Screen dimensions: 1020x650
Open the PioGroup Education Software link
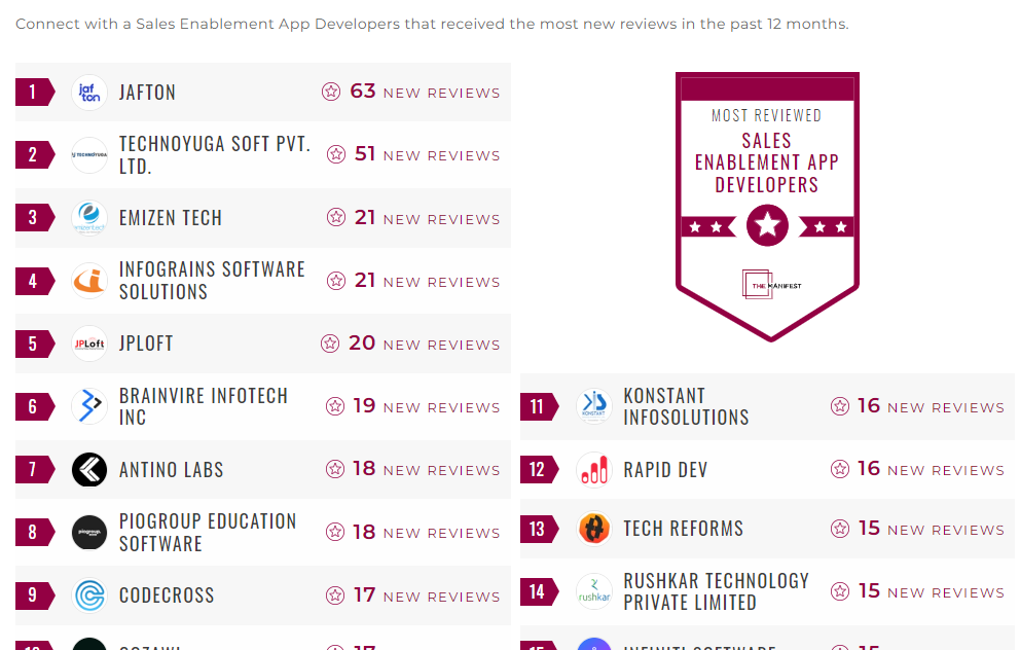(x=207, y=532)
